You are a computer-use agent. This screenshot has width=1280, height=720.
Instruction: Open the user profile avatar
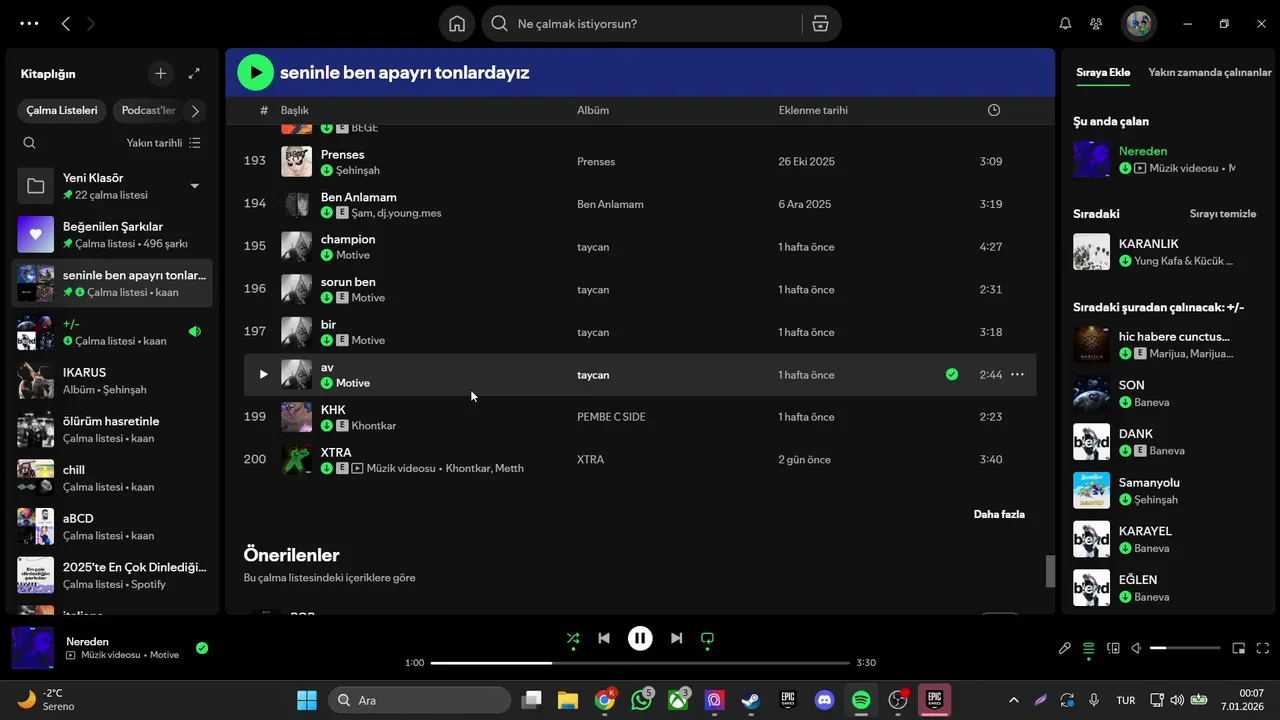pos(1138,24)
